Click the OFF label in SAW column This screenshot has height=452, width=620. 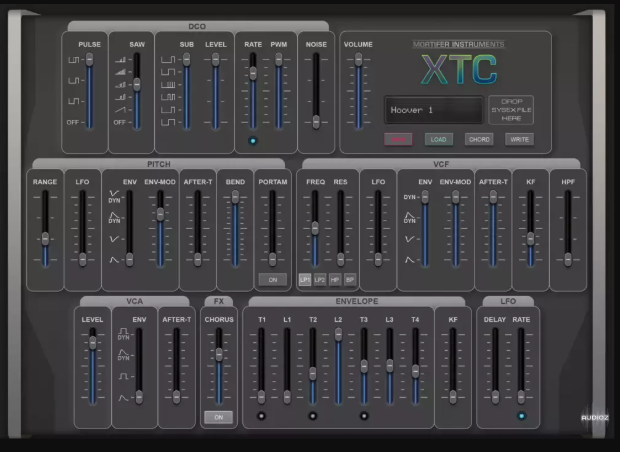point(120,122)
